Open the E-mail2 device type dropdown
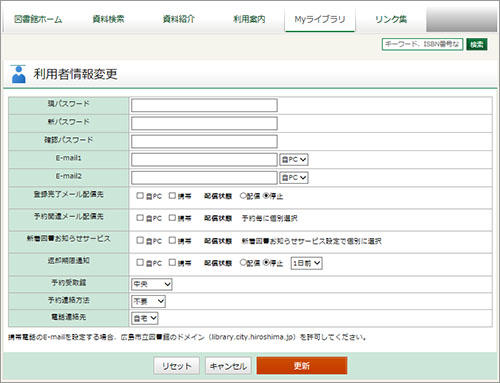The image size is (500, 383). tap(294, 178)
